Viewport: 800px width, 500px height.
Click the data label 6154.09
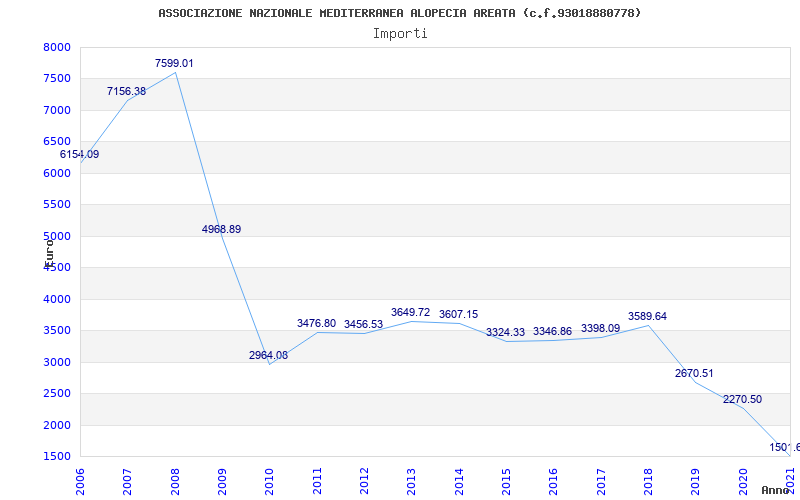pos(80,154)
